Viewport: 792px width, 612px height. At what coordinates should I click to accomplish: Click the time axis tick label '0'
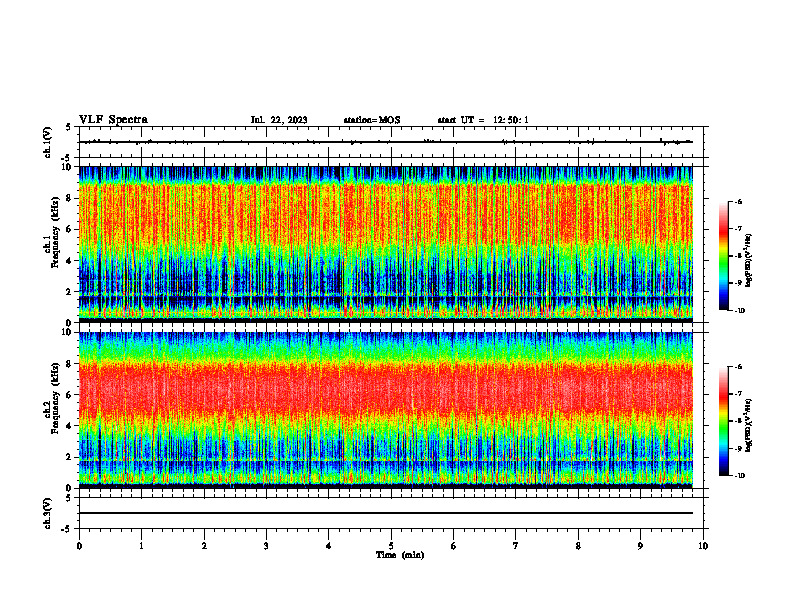(x=79, y=546)
